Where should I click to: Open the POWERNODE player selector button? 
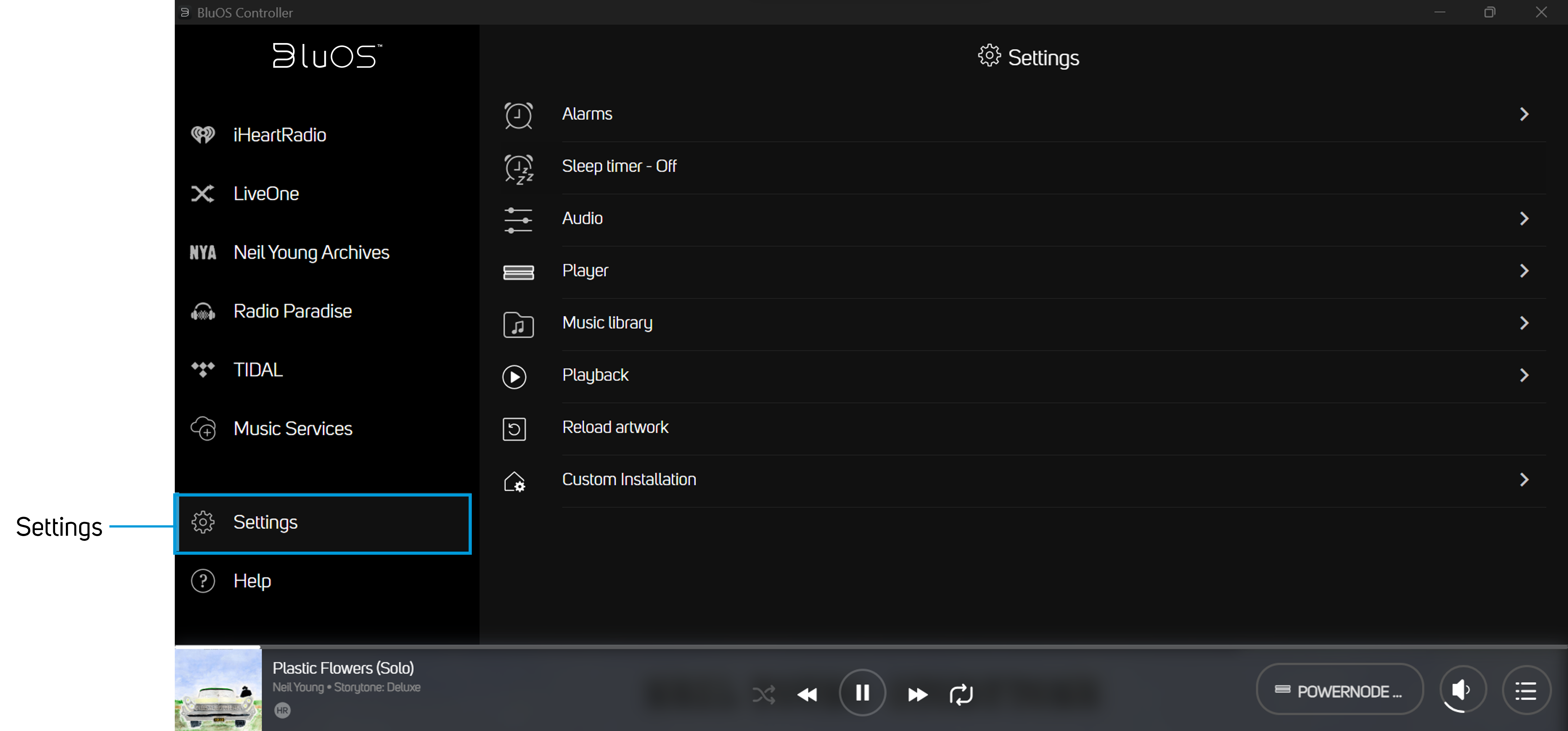tap(1339, 691)
